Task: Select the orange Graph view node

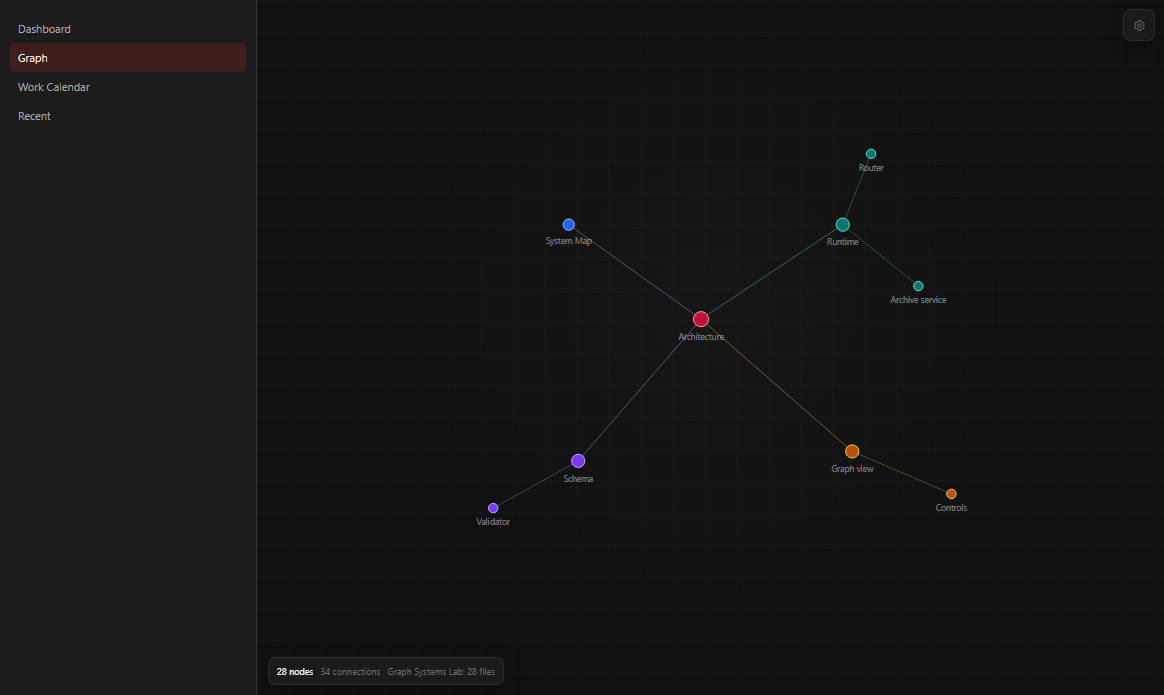Action: (x=852, y=451)
